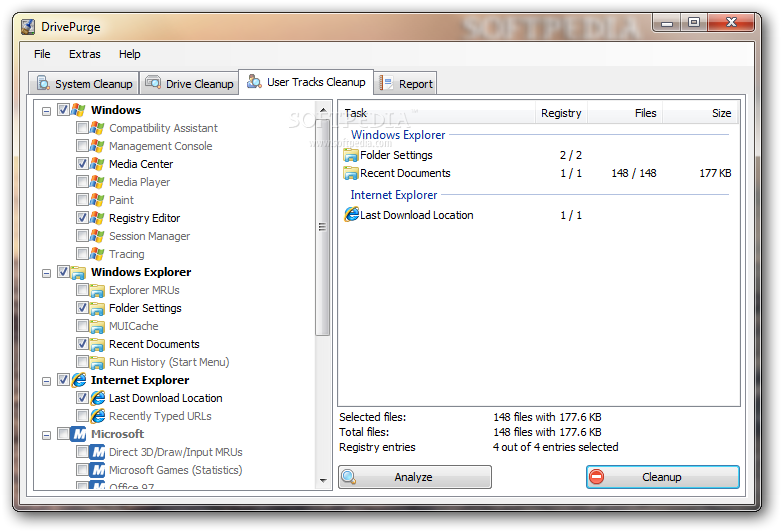Image resolution: width=782 pixels, height=532 pixels.
Task: Click the M icon next to Direct 3D/Draw/Input MRUs
Action: 98,452
